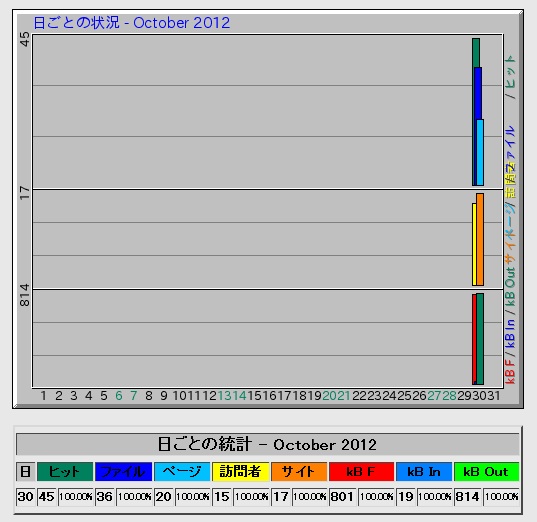
Task: Click the yellow visitors bar in chart
Action: [474, 244]
